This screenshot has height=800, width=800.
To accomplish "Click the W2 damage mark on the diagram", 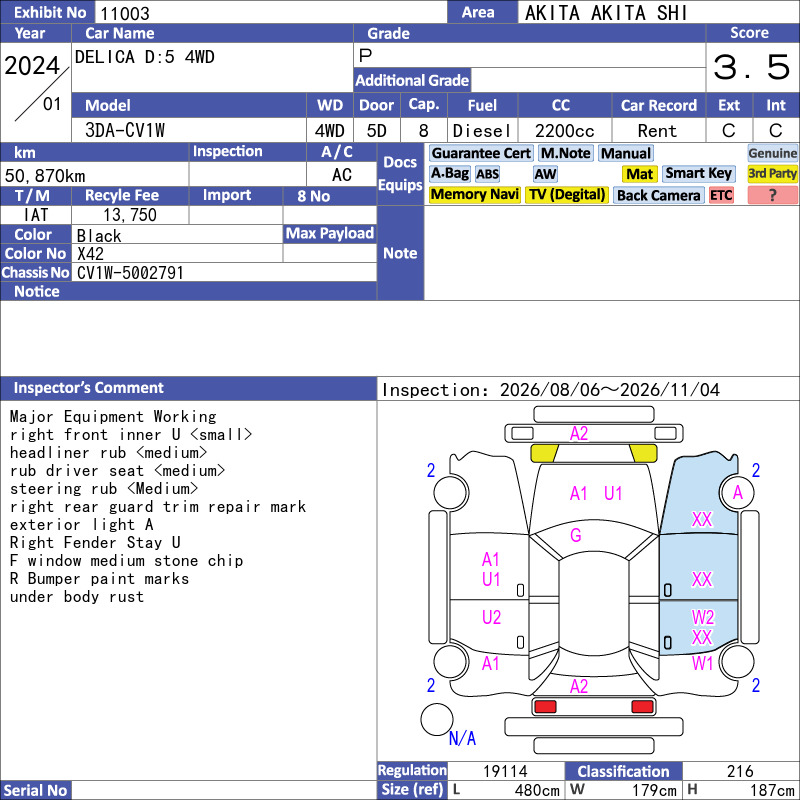I will [703, 617].
